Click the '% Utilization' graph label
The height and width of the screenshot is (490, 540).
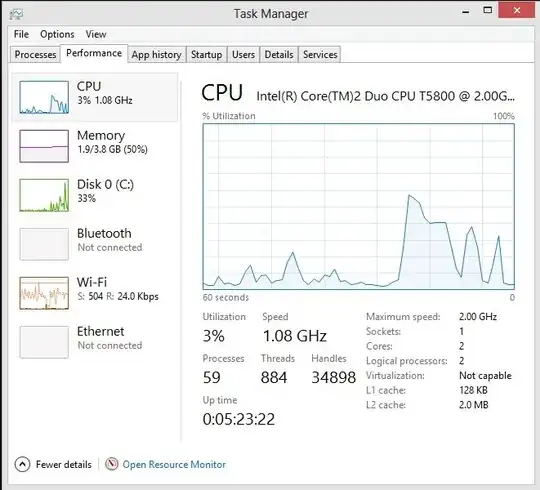(x=229, y=116)
